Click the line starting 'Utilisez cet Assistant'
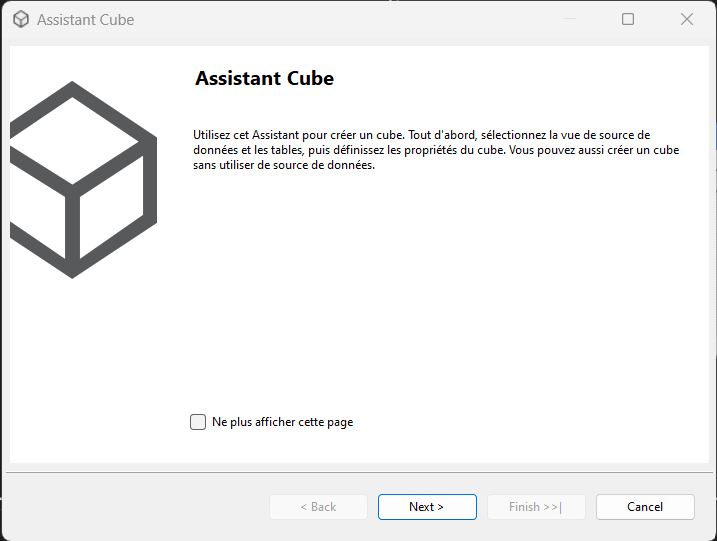This screenshot has height=541, width=717. click(x=421, y=135)
